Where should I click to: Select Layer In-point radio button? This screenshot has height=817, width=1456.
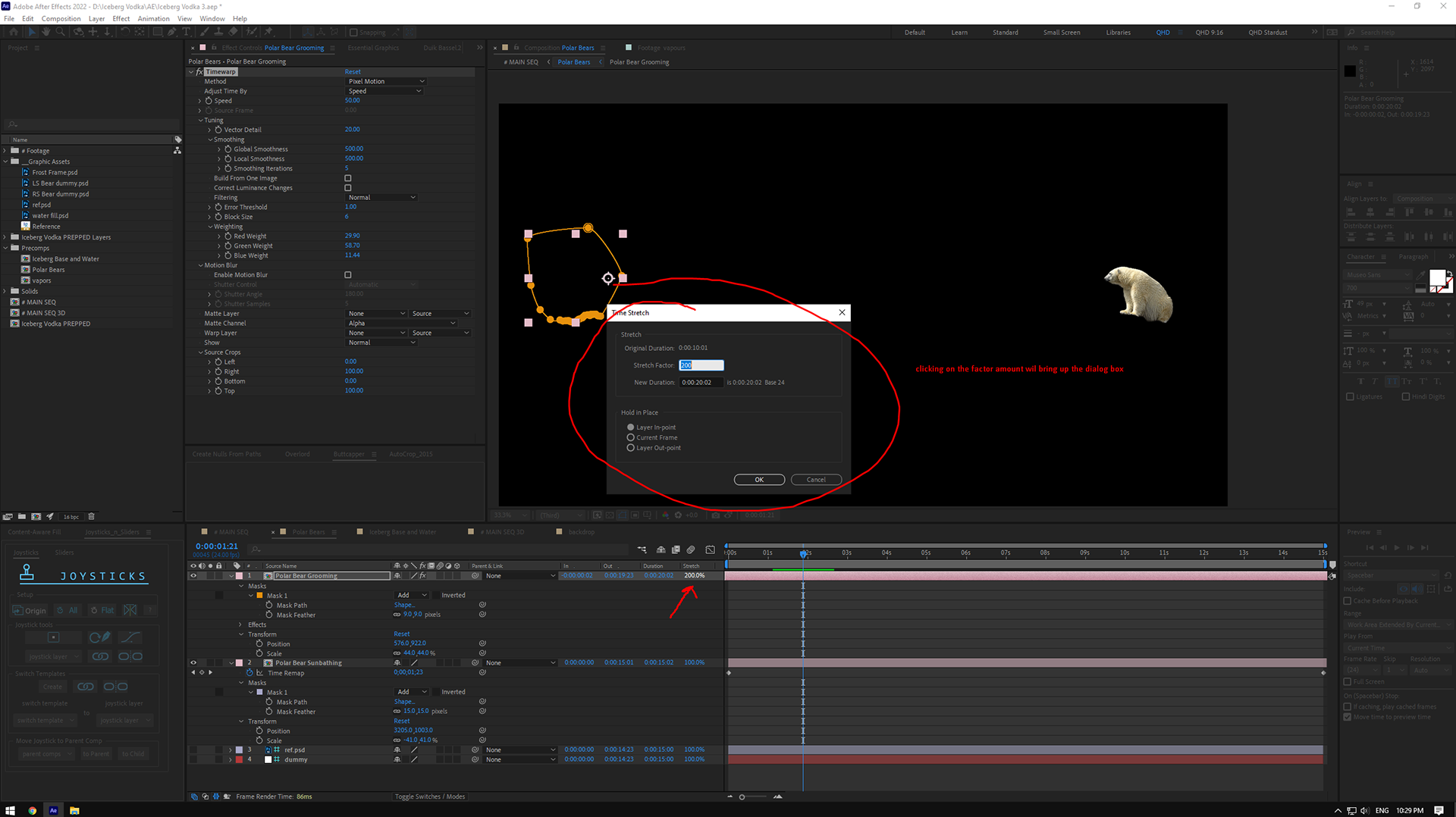coord(630,427)
